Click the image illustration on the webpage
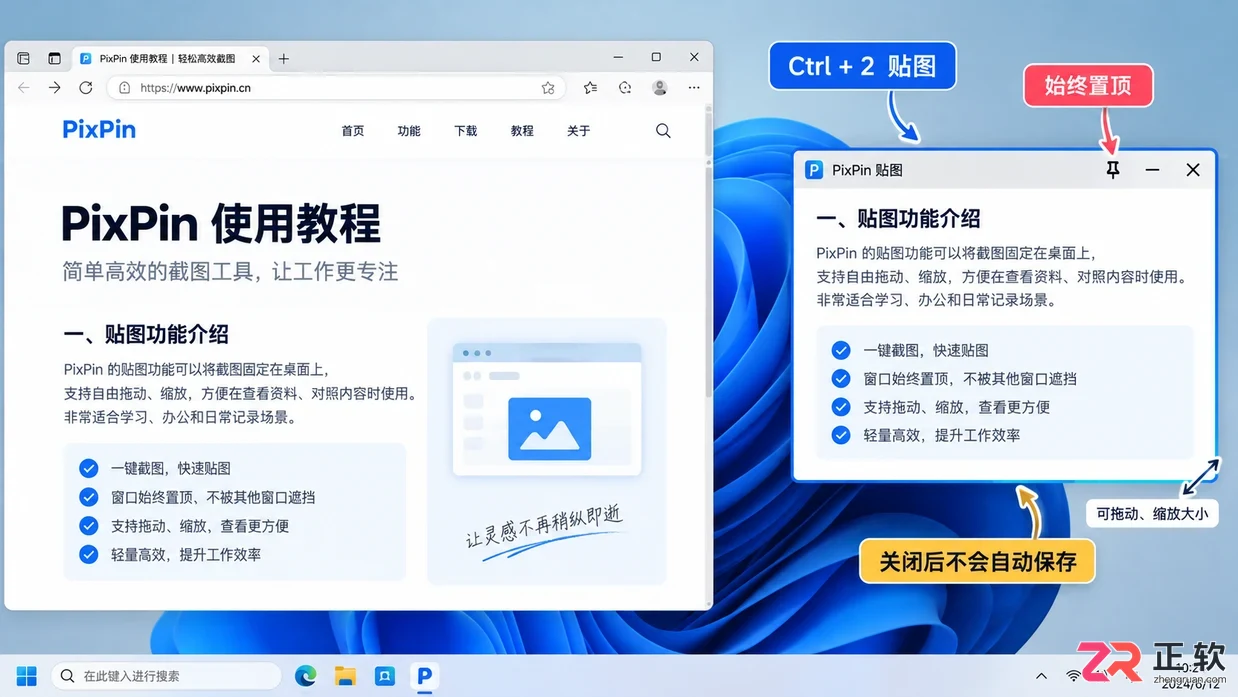Viewport: 1238px width, 697px height. [x=547, y=410]
